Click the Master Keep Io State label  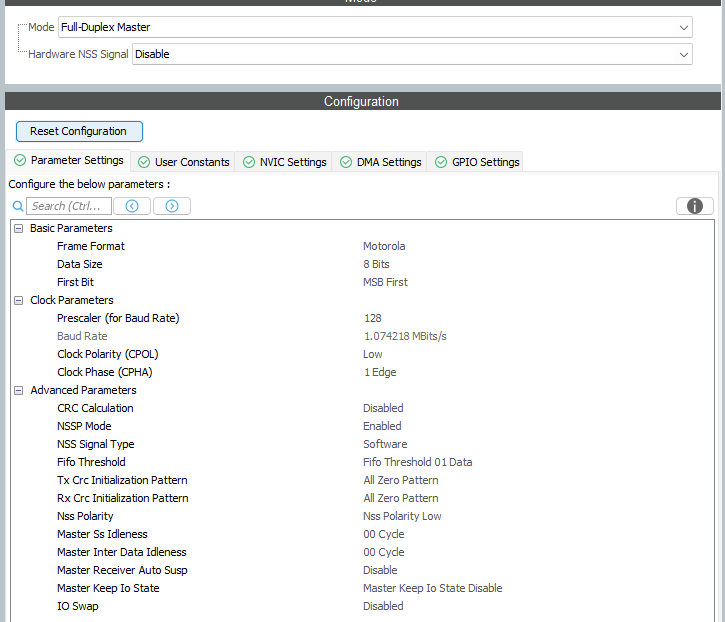108,588
